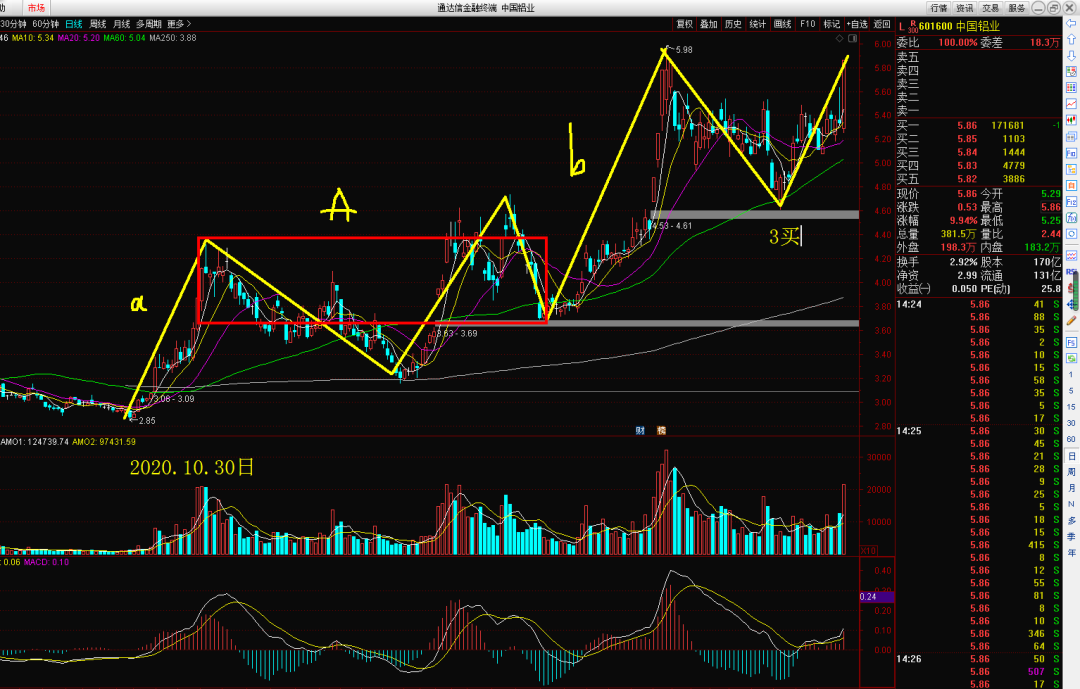Click the MA250: 3.88 indicator label
Screen dimensions: 1080x689
pos(173,38)
